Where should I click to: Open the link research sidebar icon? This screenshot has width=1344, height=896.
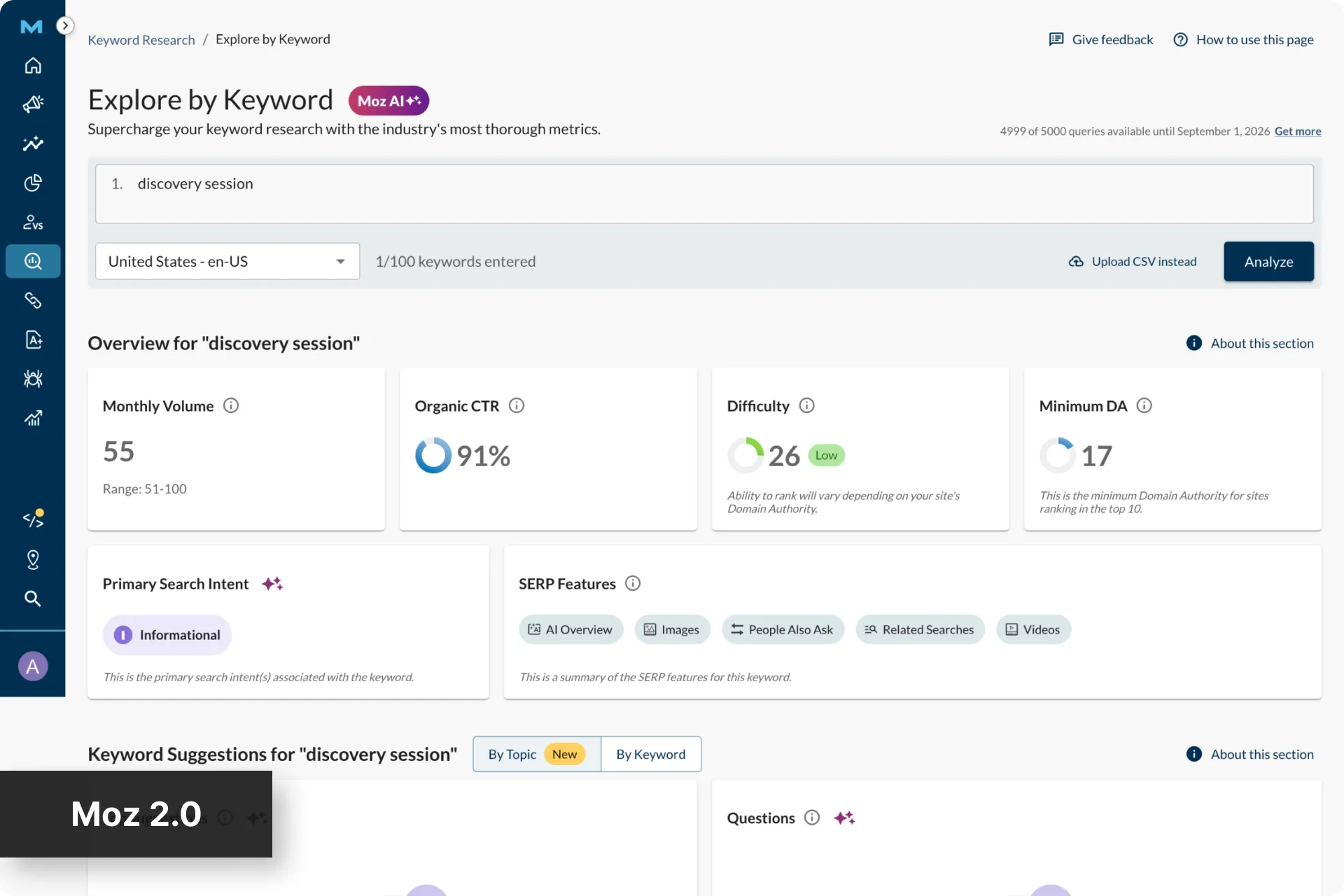[x=33, y=300]
